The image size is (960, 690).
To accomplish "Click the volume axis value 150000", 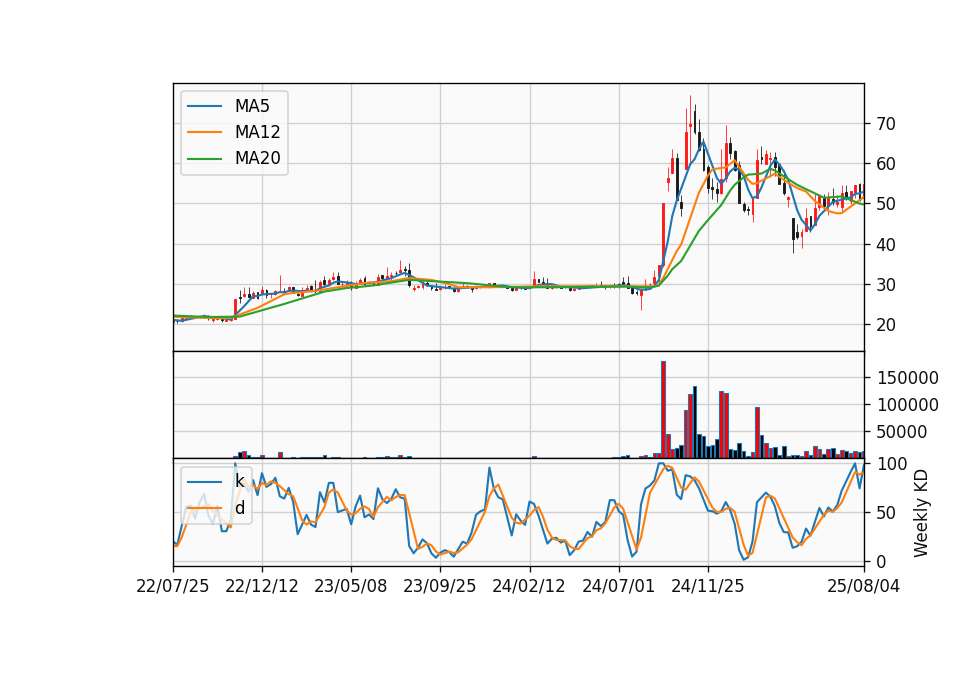I will pyautogui.click(x=907, y=378).
